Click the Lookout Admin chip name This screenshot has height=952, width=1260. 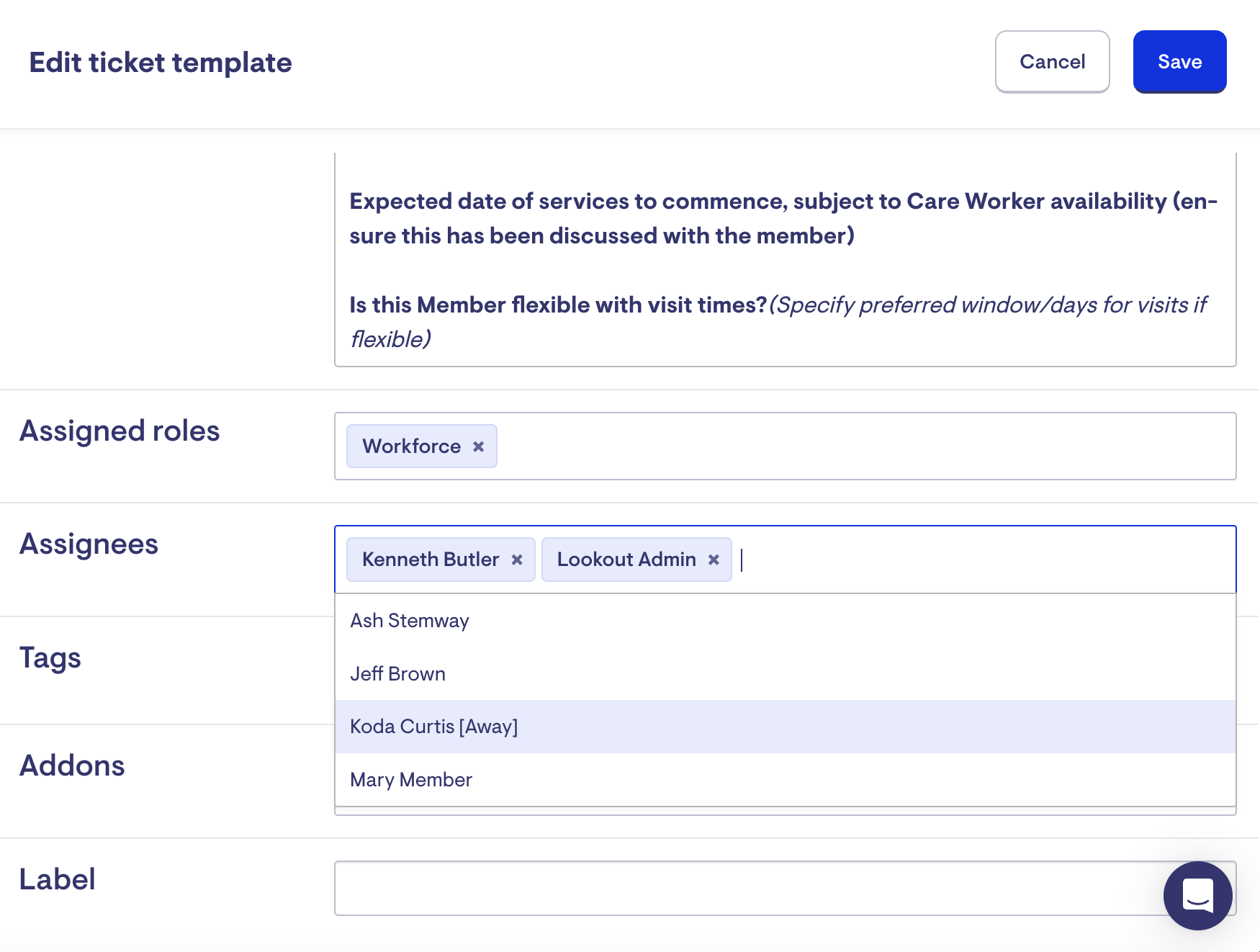pos(626,560)
